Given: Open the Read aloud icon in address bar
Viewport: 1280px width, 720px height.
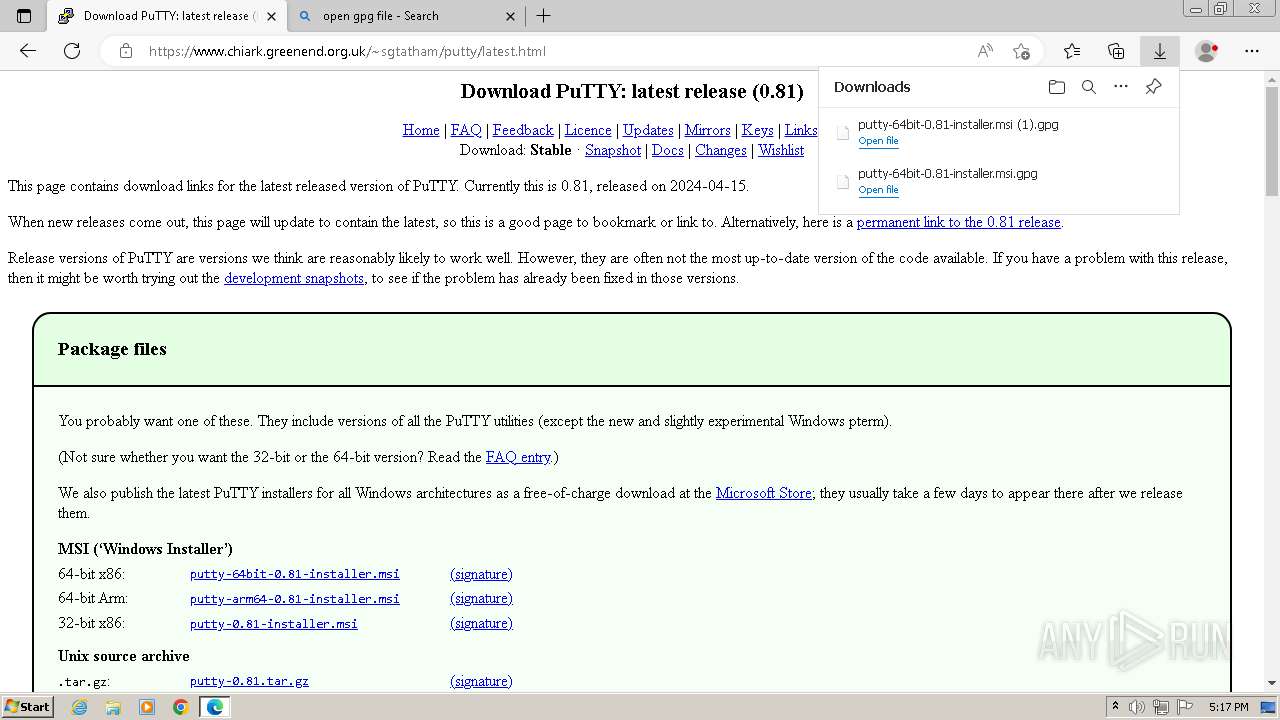Looking at the screenshot, I should [985, 51].
